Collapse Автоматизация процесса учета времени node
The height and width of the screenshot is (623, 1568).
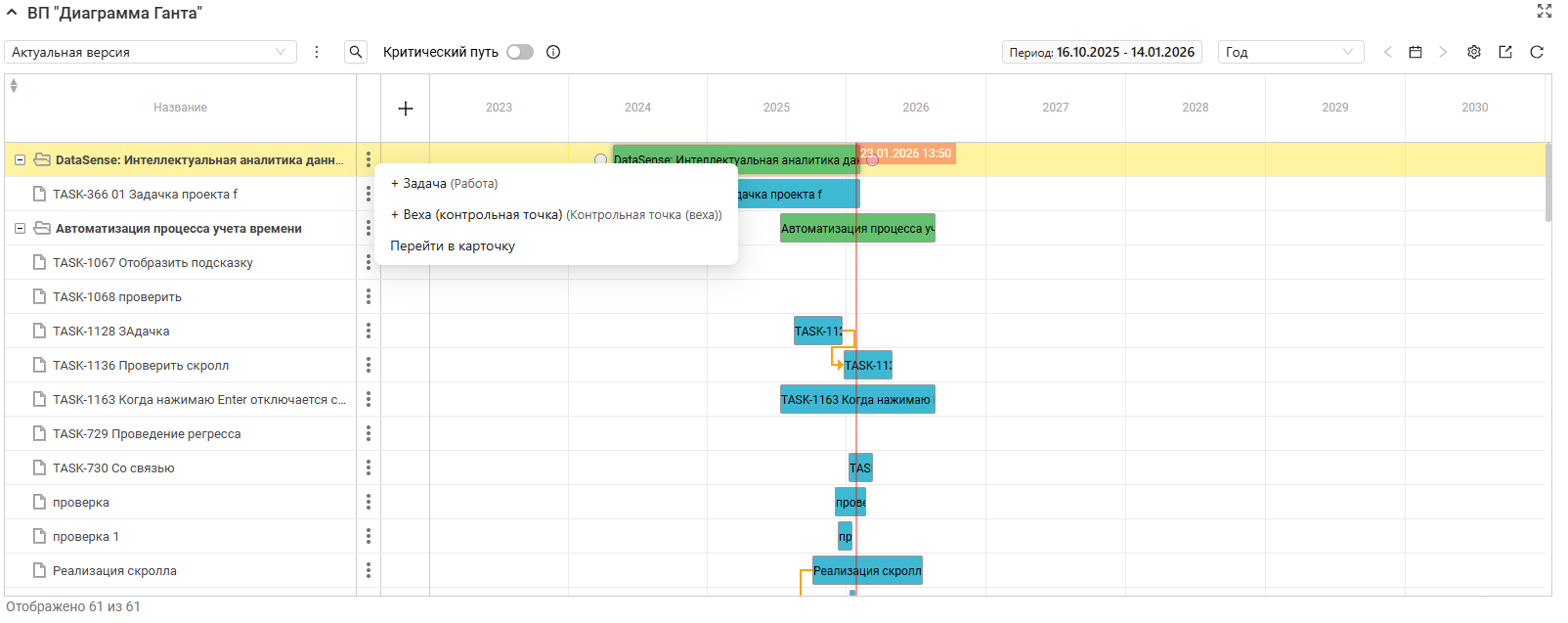(x=20, y=228)
